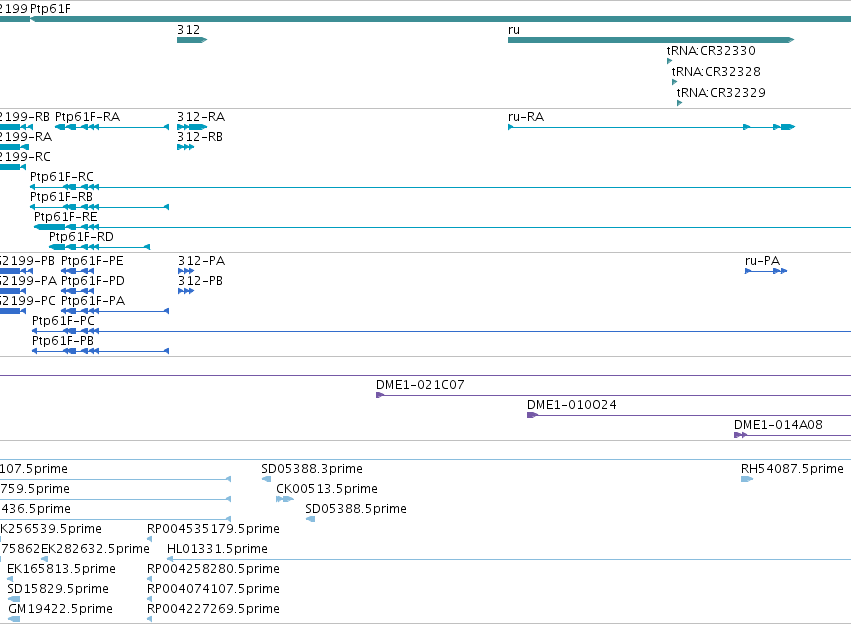
Task: Click EST EK165813.5prime
Action: 61,569
